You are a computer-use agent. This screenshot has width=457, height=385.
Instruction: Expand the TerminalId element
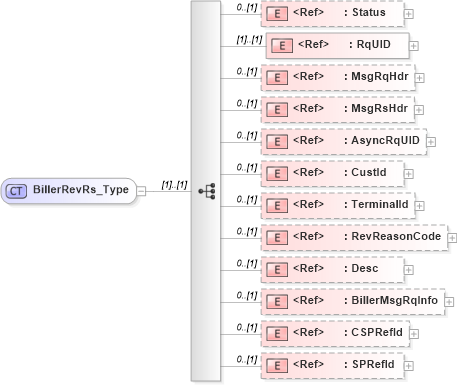[419, 206]
